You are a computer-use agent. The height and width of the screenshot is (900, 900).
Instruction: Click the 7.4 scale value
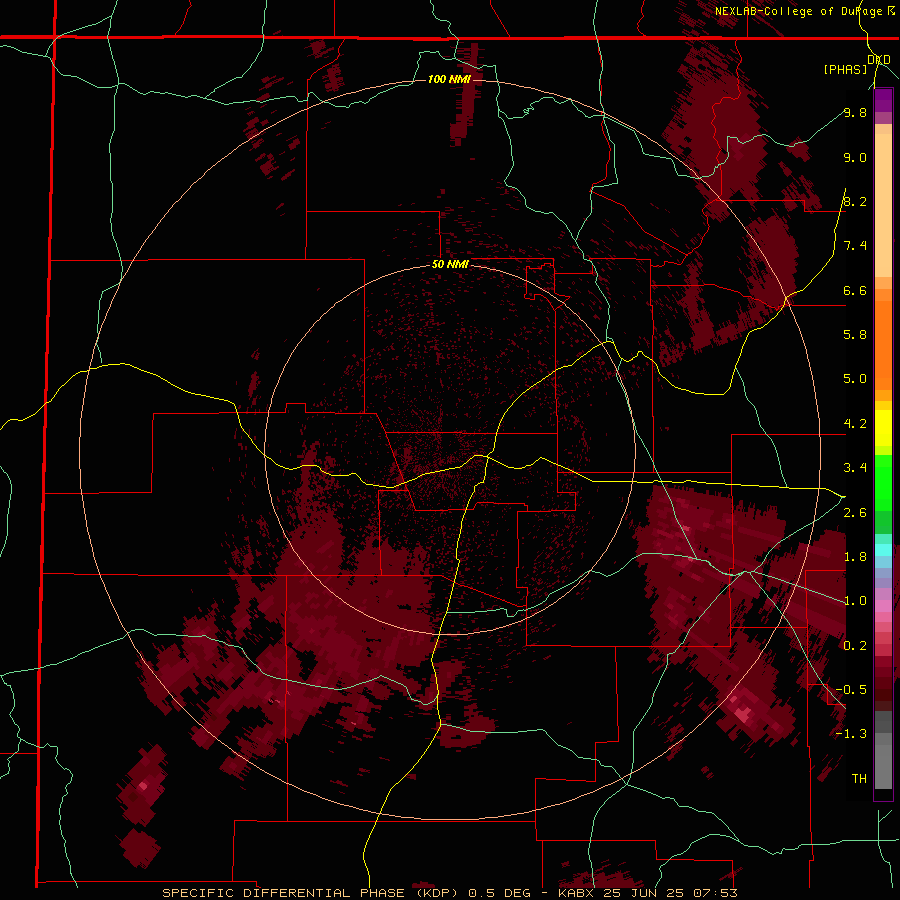pyautogui.click(x=855, y=246)
